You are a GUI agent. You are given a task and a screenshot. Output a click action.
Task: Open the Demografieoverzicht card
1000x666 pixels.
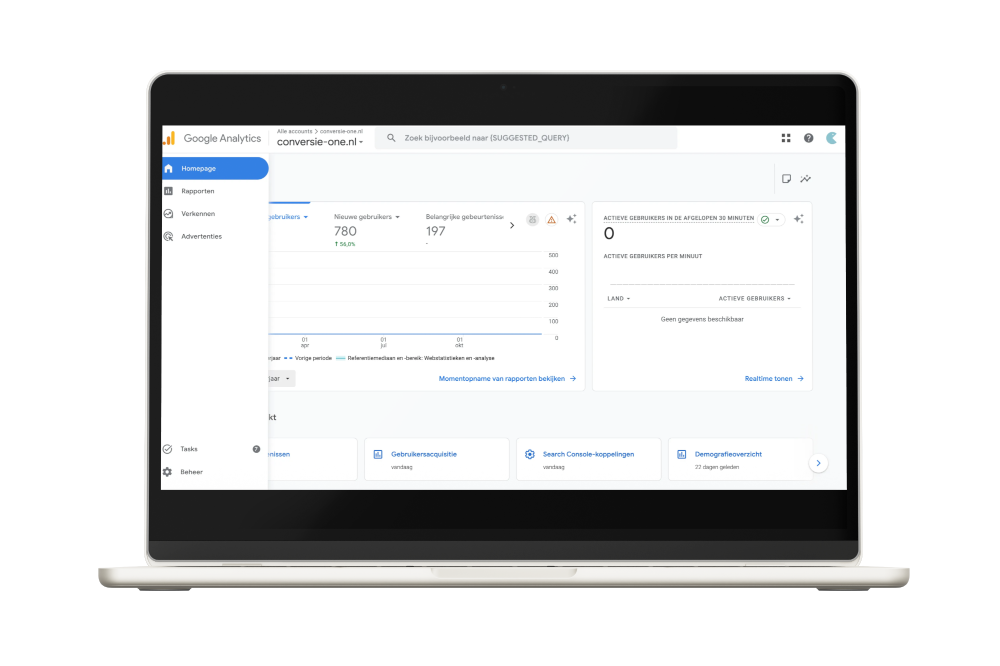[x=740, y=459]
